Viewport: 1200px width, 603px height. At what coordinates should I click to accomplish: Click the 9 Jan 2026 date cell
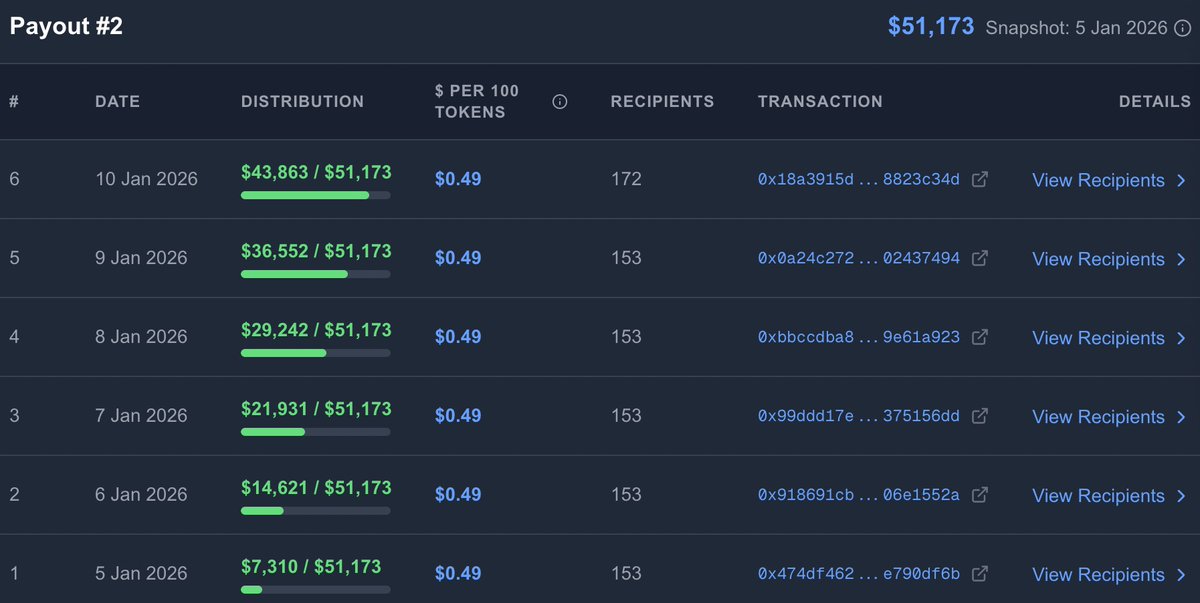[x=141, y=258]
